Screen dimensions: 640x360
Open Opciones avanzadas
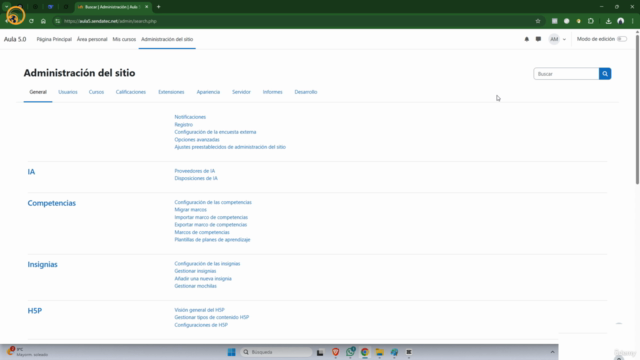(197, 140)
